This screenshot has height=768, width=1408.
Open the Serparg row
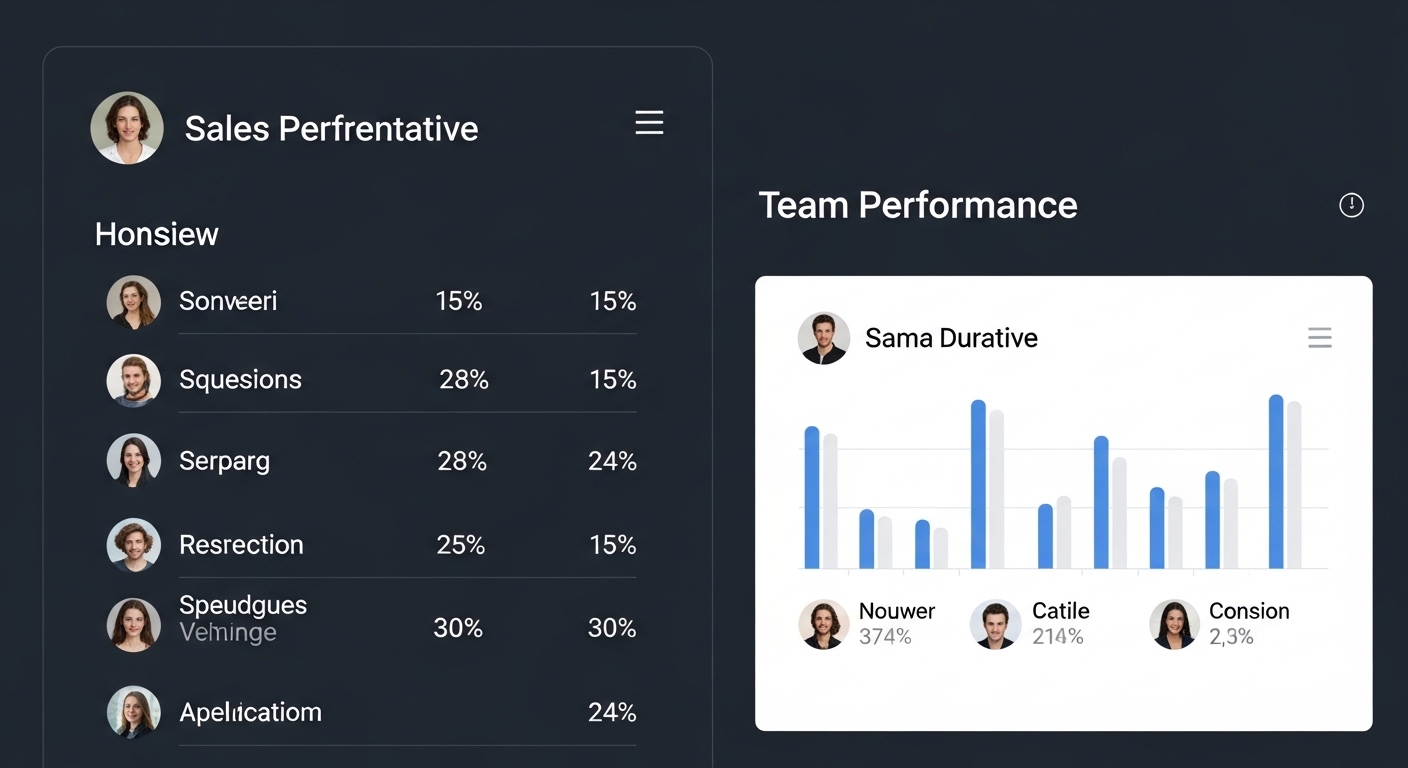371,461
